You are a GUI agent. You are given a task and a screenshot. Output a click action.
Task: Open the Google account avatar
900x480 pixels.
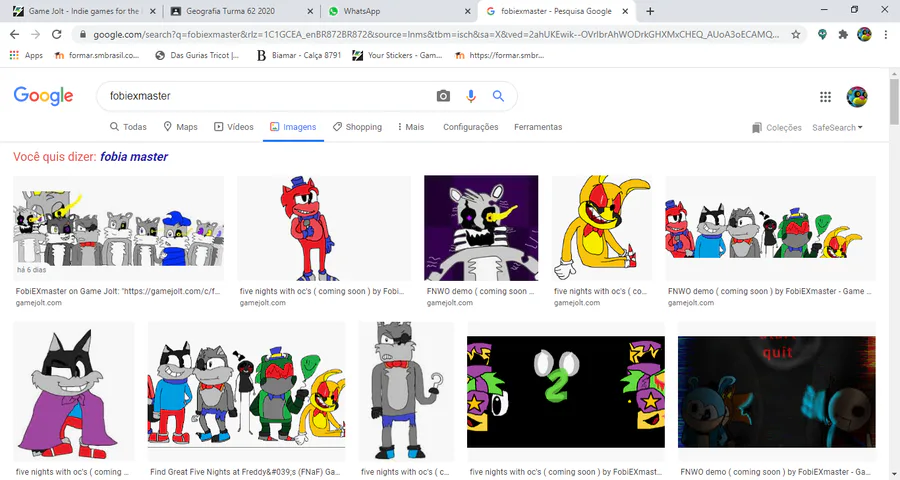[x=857, y=96]
